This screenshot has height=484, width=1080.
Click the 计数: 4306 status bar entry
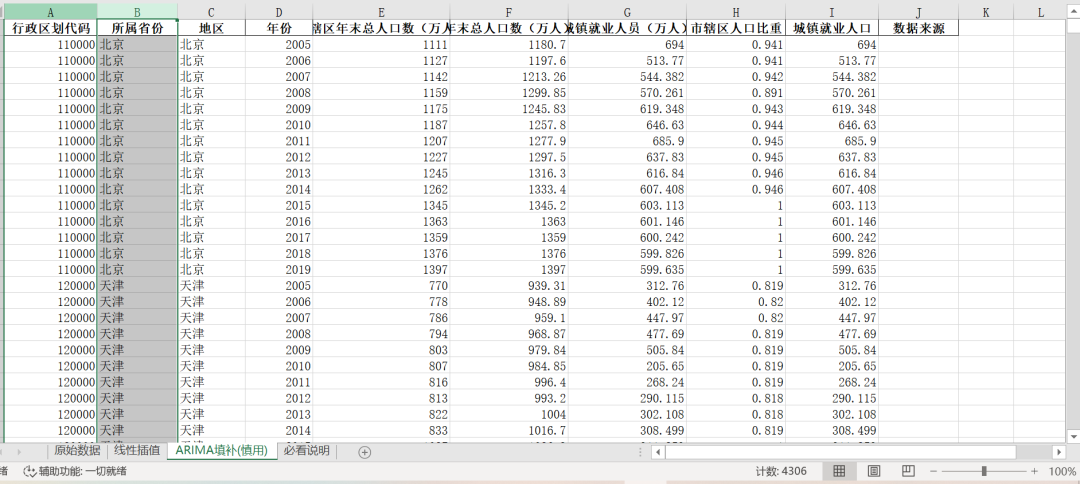(x=781, y=472)
